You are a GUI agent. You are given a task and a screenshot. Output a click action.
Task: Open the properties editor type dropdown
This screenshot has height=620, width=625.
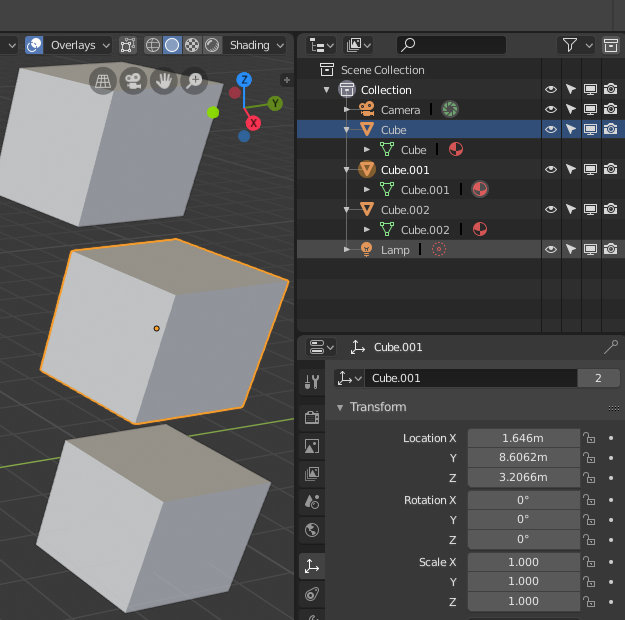tap(321, 347)
